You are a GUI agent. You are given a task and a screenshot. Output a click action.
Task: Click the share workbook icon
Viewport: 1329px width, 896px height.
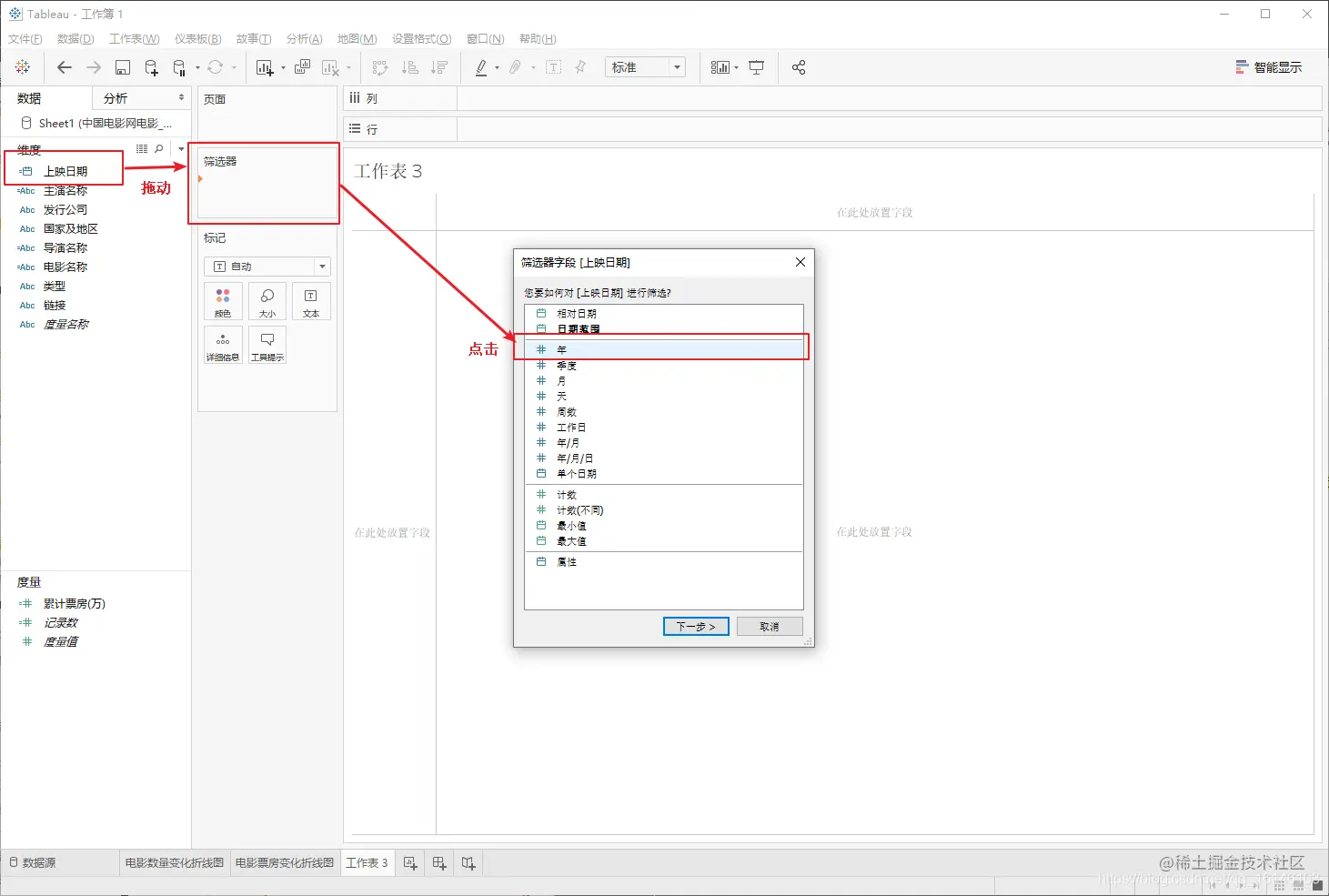799,67
